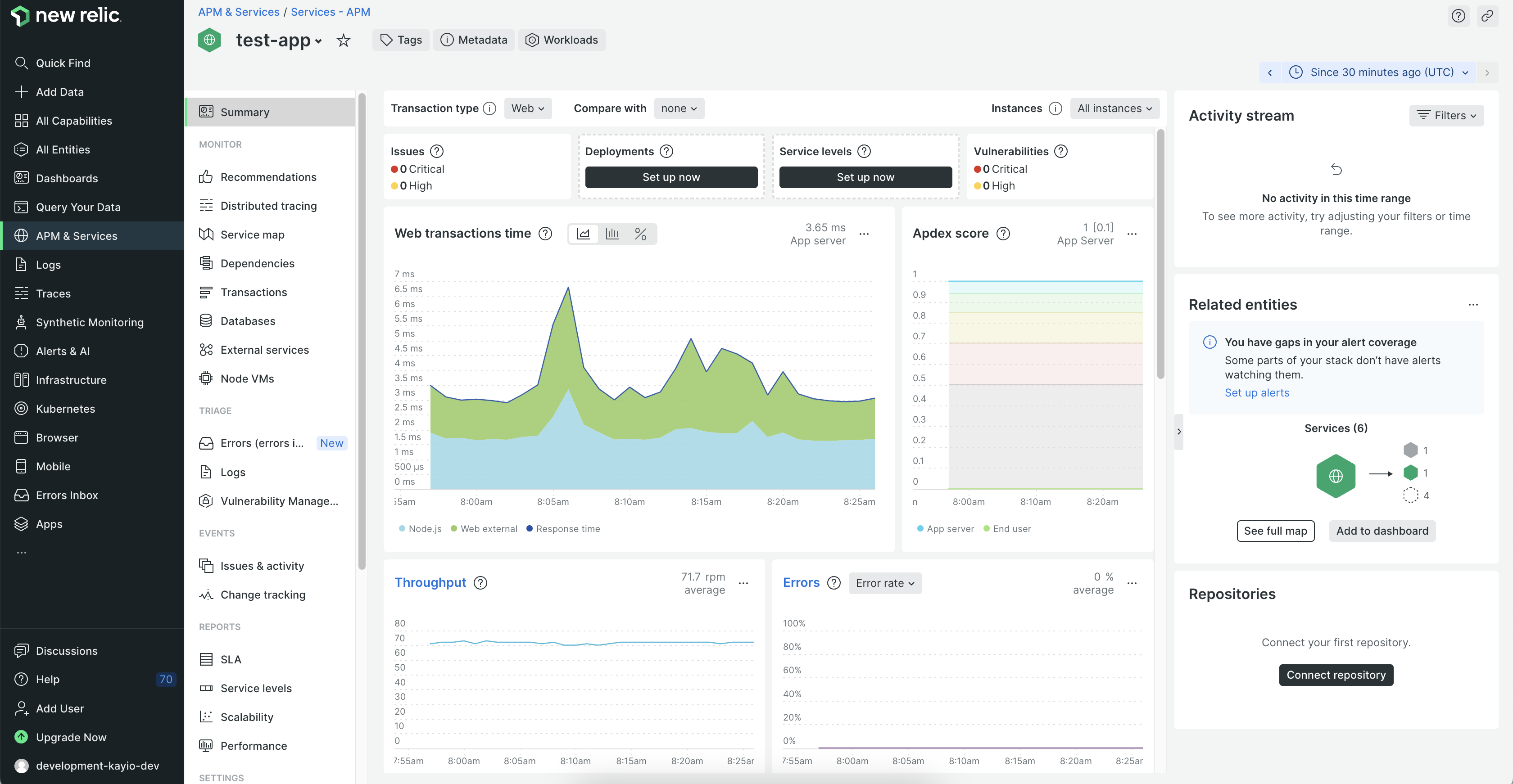Open Related entities more options menu
This screenshot has height=784, width=1513.
[x=1473, y=305]
